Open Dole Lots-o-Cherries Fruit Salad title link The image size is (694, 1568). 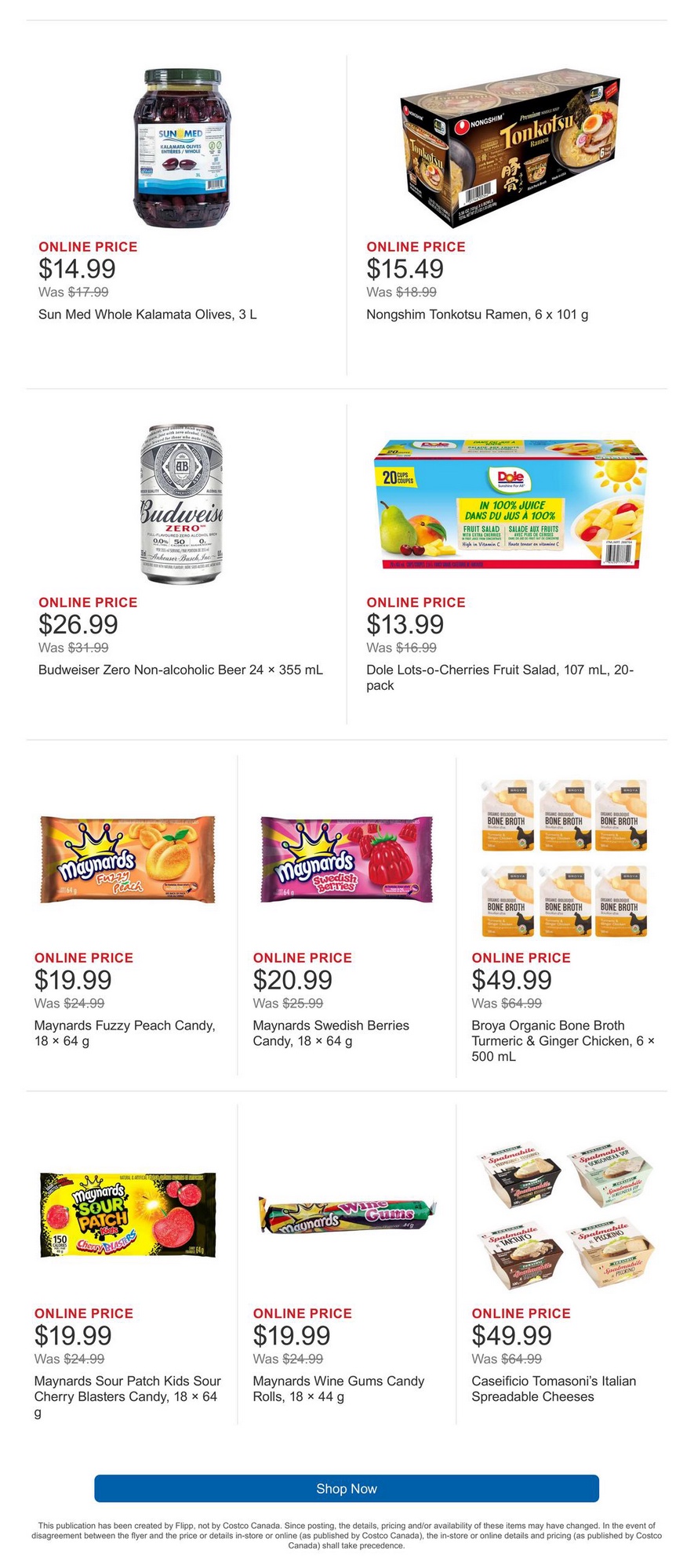[x=500, y=677]
